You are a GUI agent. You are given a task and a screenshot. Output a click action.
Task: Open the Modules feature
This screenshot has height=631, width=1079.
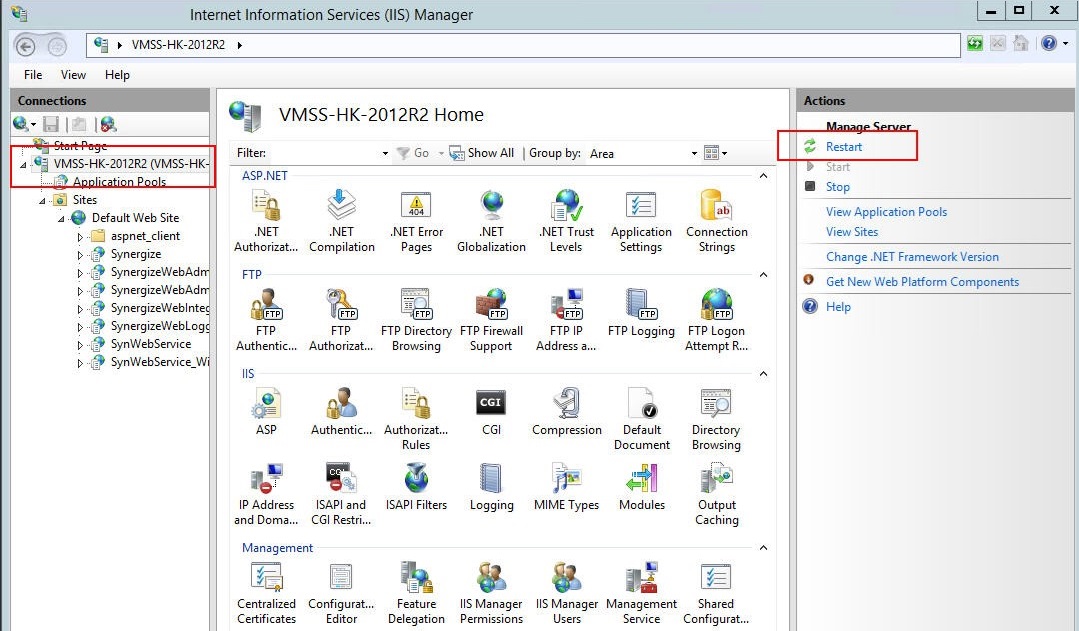coord(641,486)
